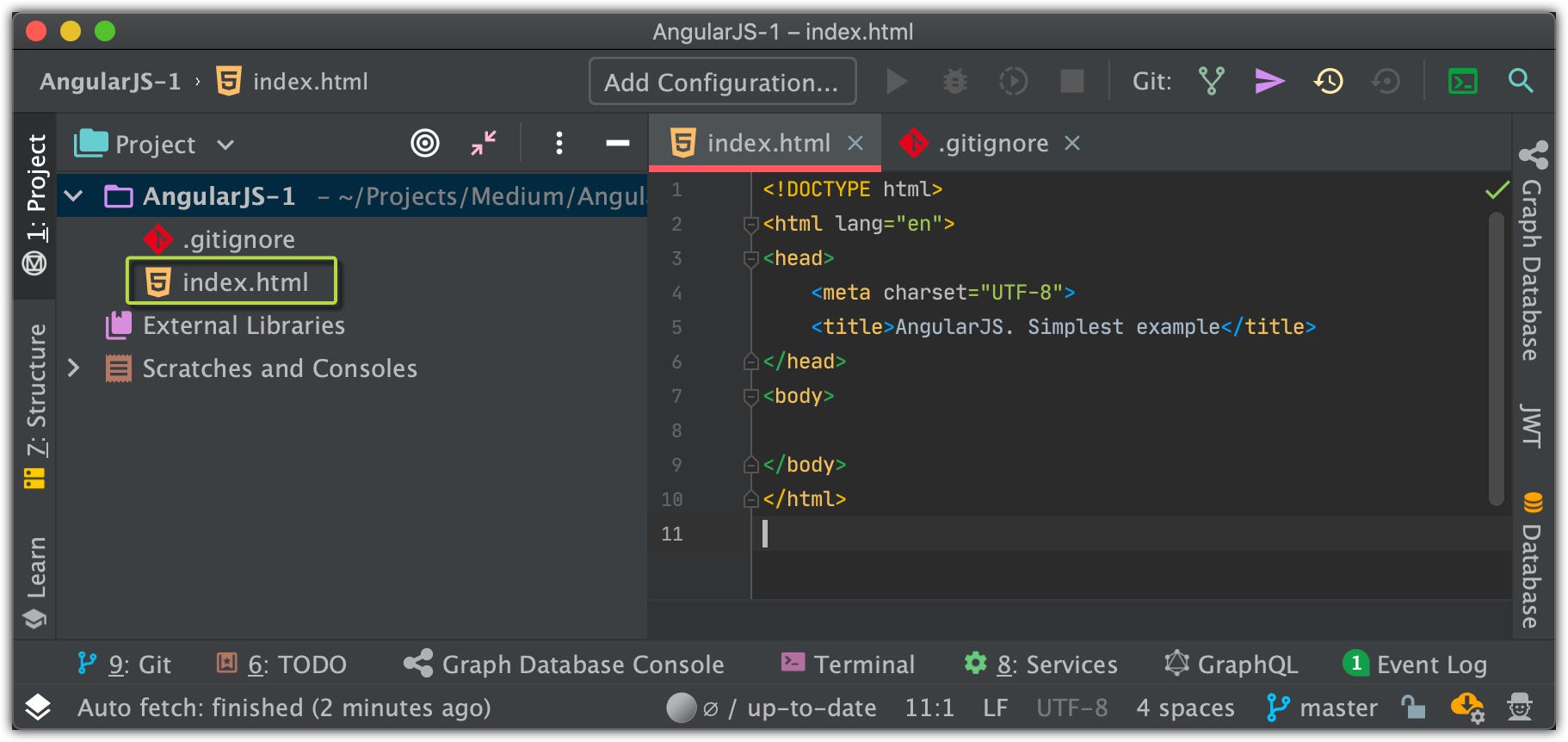Toggle the Graph Database side panel
This screenshot has height=742, width=1568.
1532,251
